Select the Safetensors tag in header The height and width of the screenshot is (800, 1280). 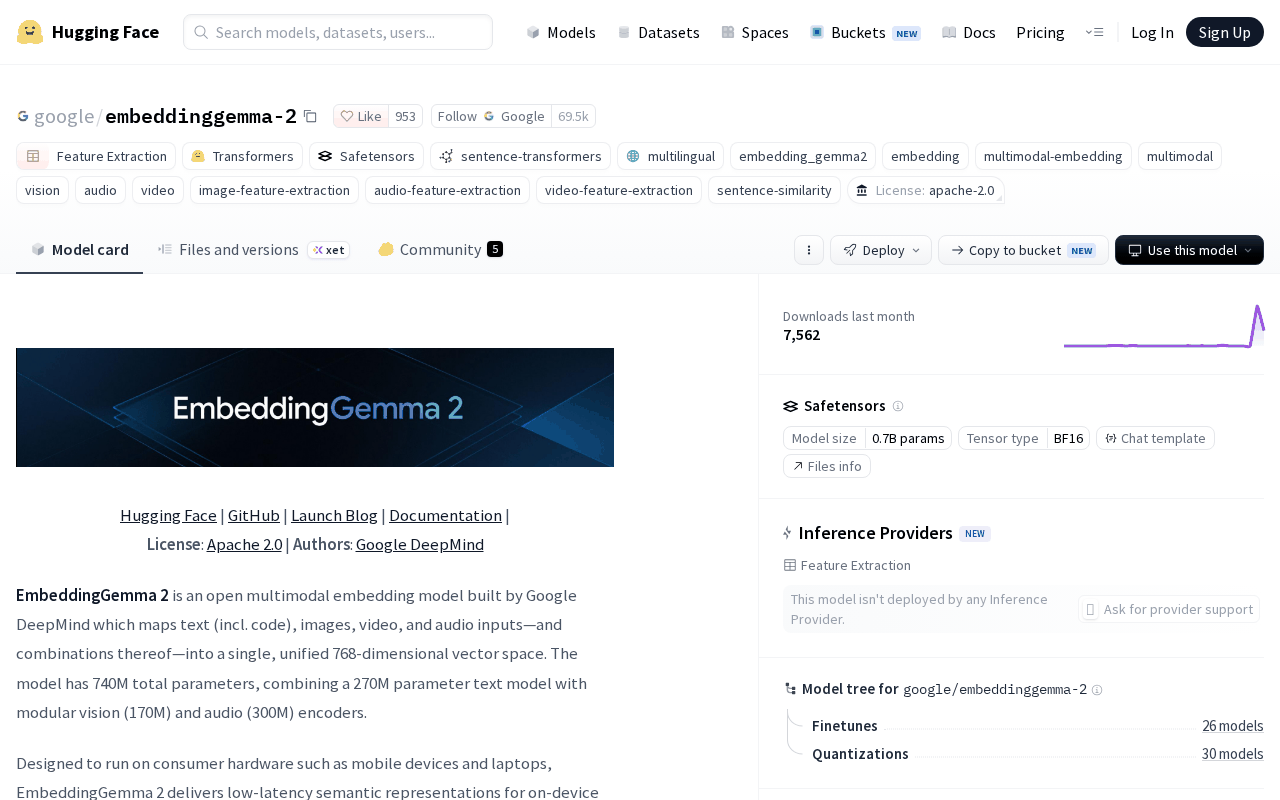(x=366, y=156)
